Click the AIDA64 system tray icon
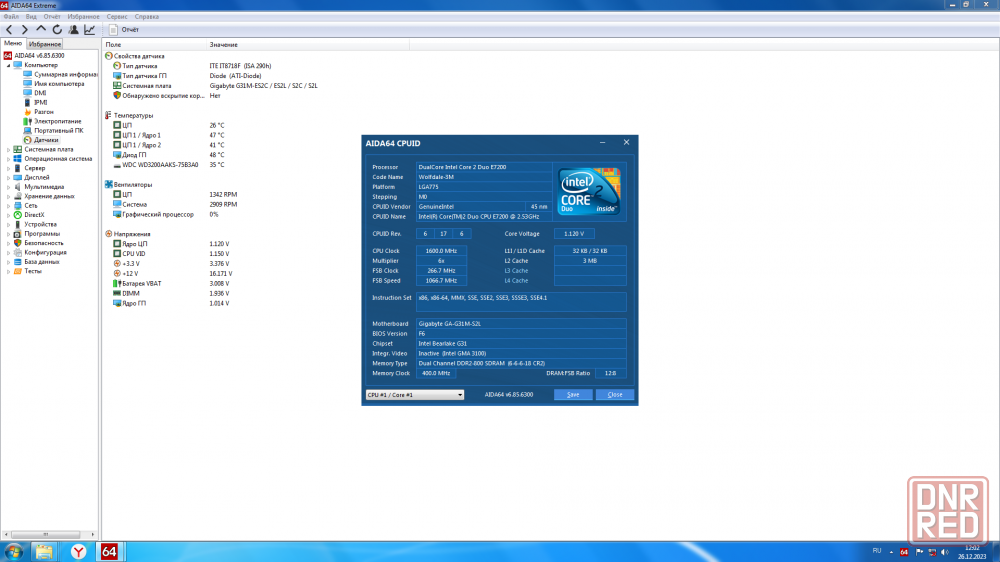The image size is (1000, 562). [904, 552]
